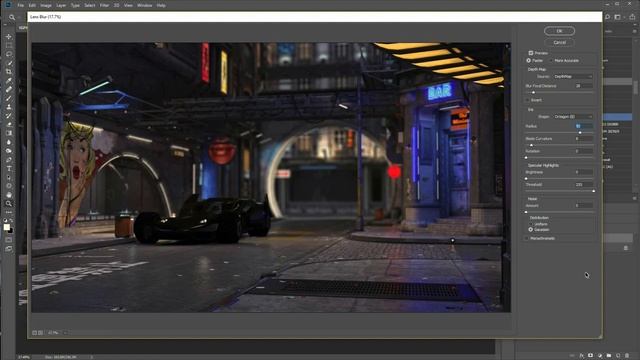This screenshot has width=640, height=360.
Task: Select Uniform noise distribution
Action: (x=531, y=224)
